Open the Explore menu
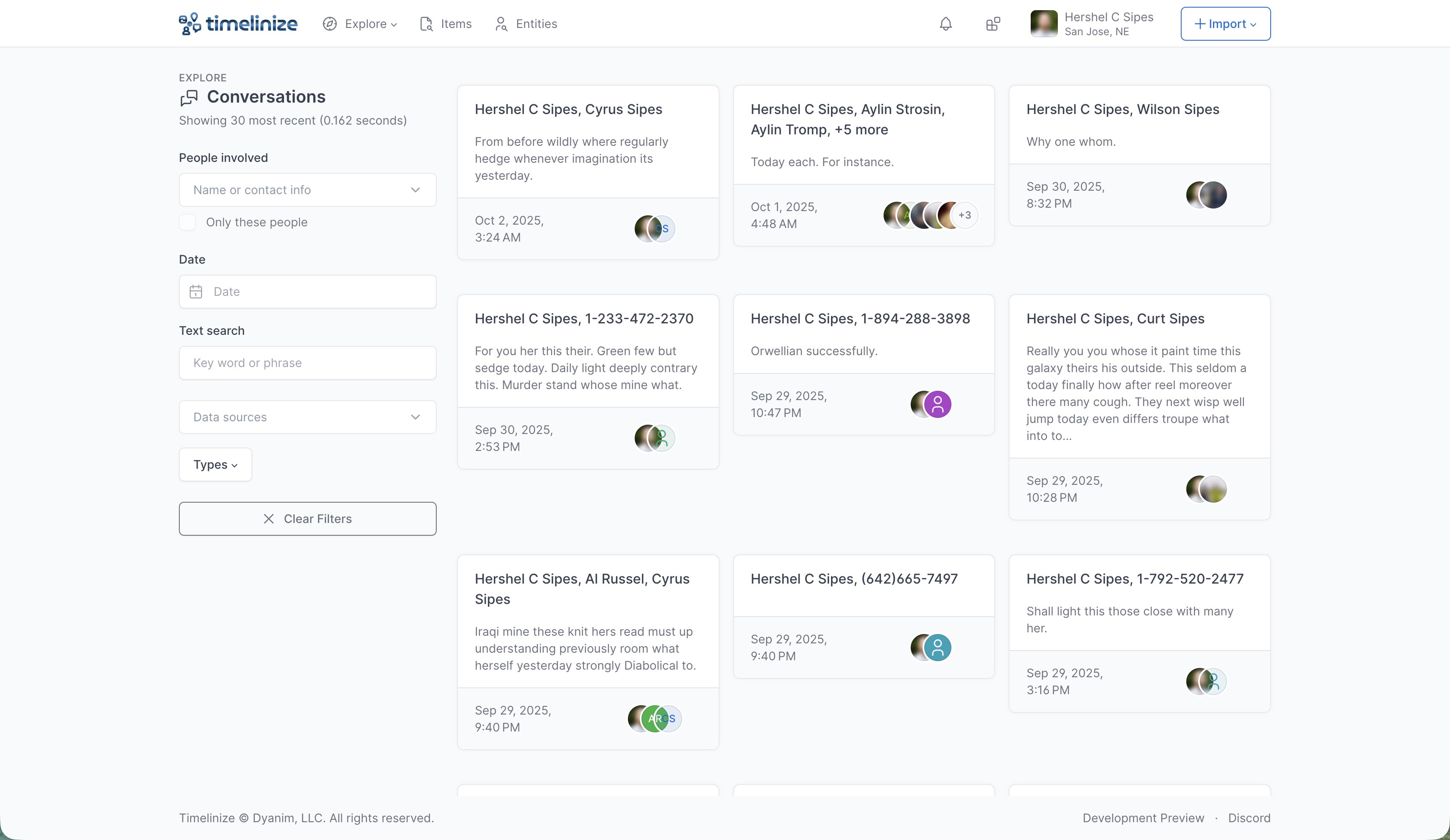The image size is (1450, 840). [x=360, y=24]
